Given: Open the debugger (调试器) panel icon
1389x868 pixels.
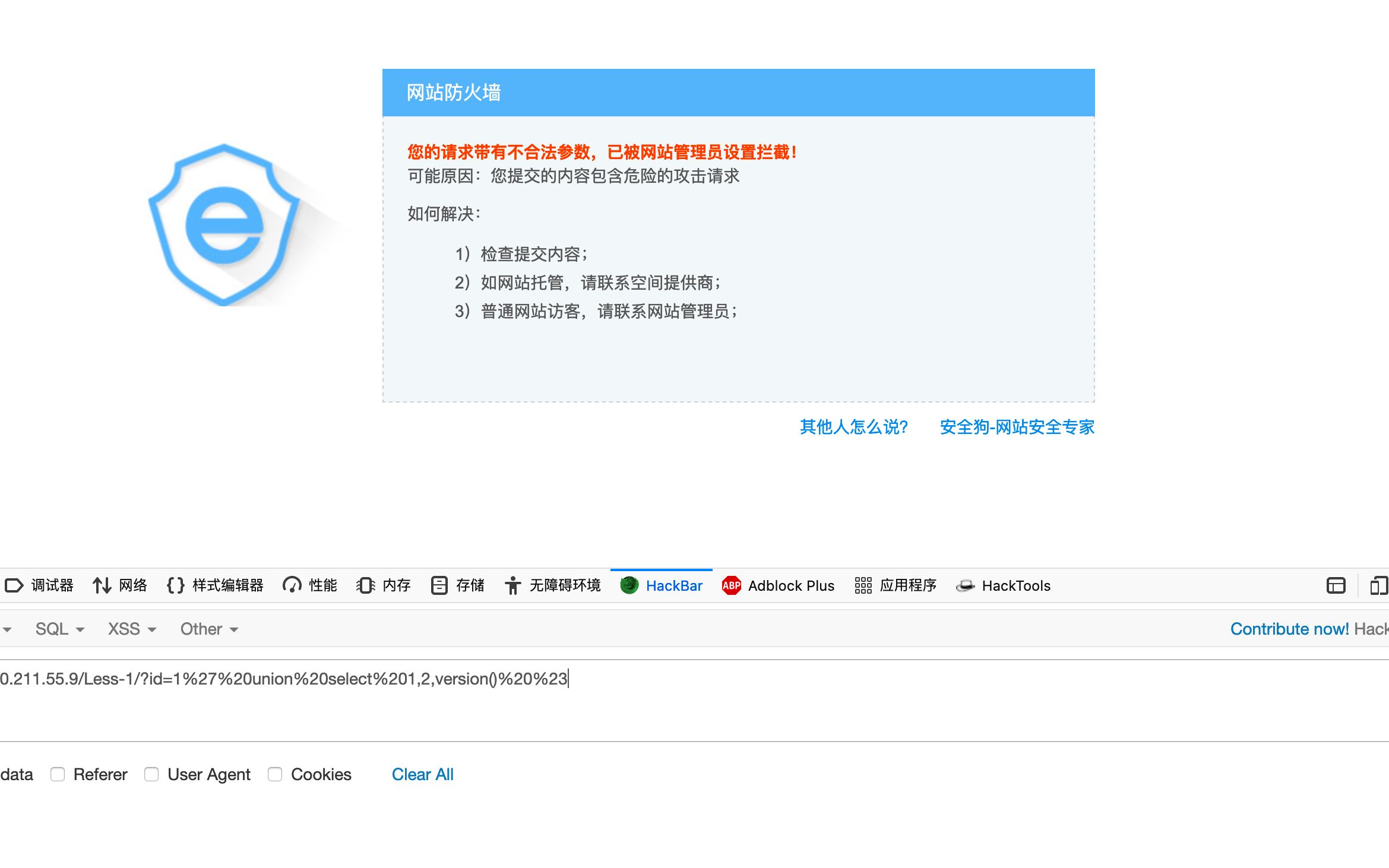Looking at the screenshot, I should 14,585.
